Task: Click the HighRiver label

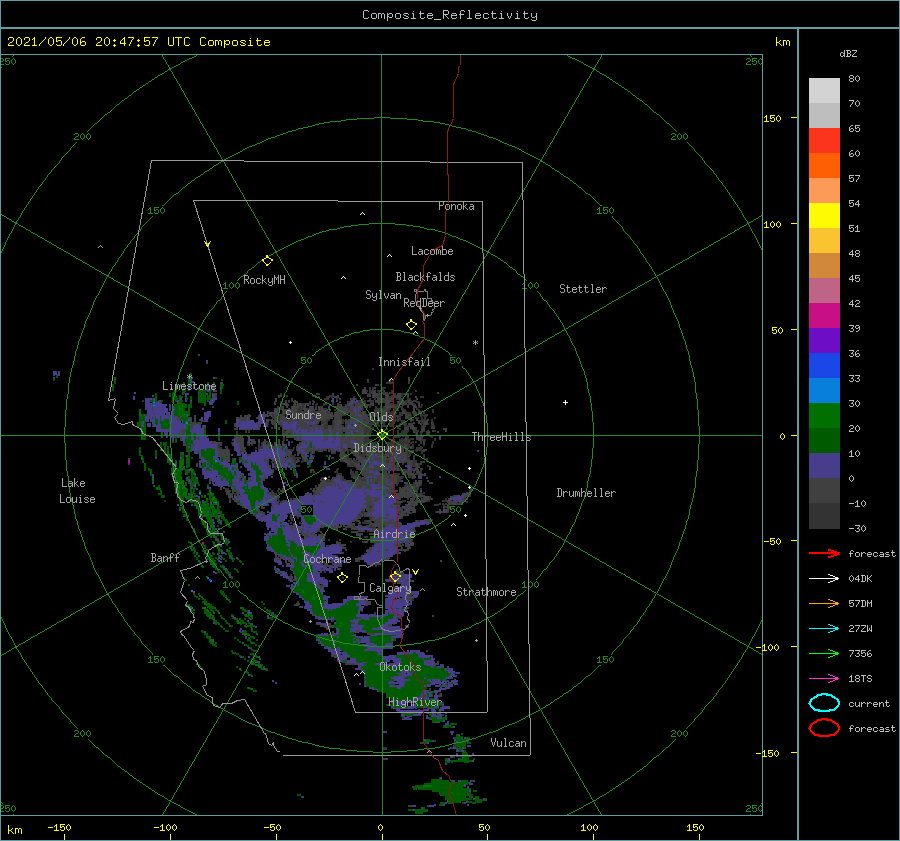Action: click(x=415, y=702)
